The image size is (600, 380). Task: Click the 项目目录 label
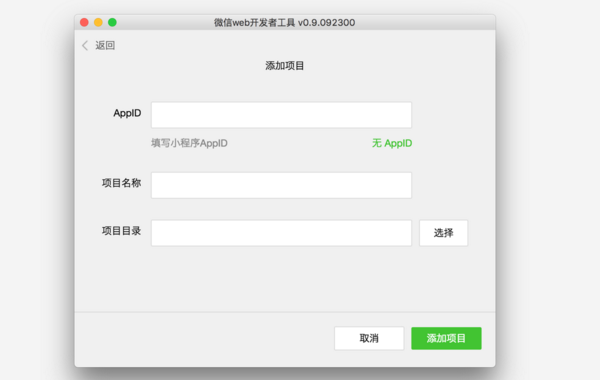[x=121, y=231]
